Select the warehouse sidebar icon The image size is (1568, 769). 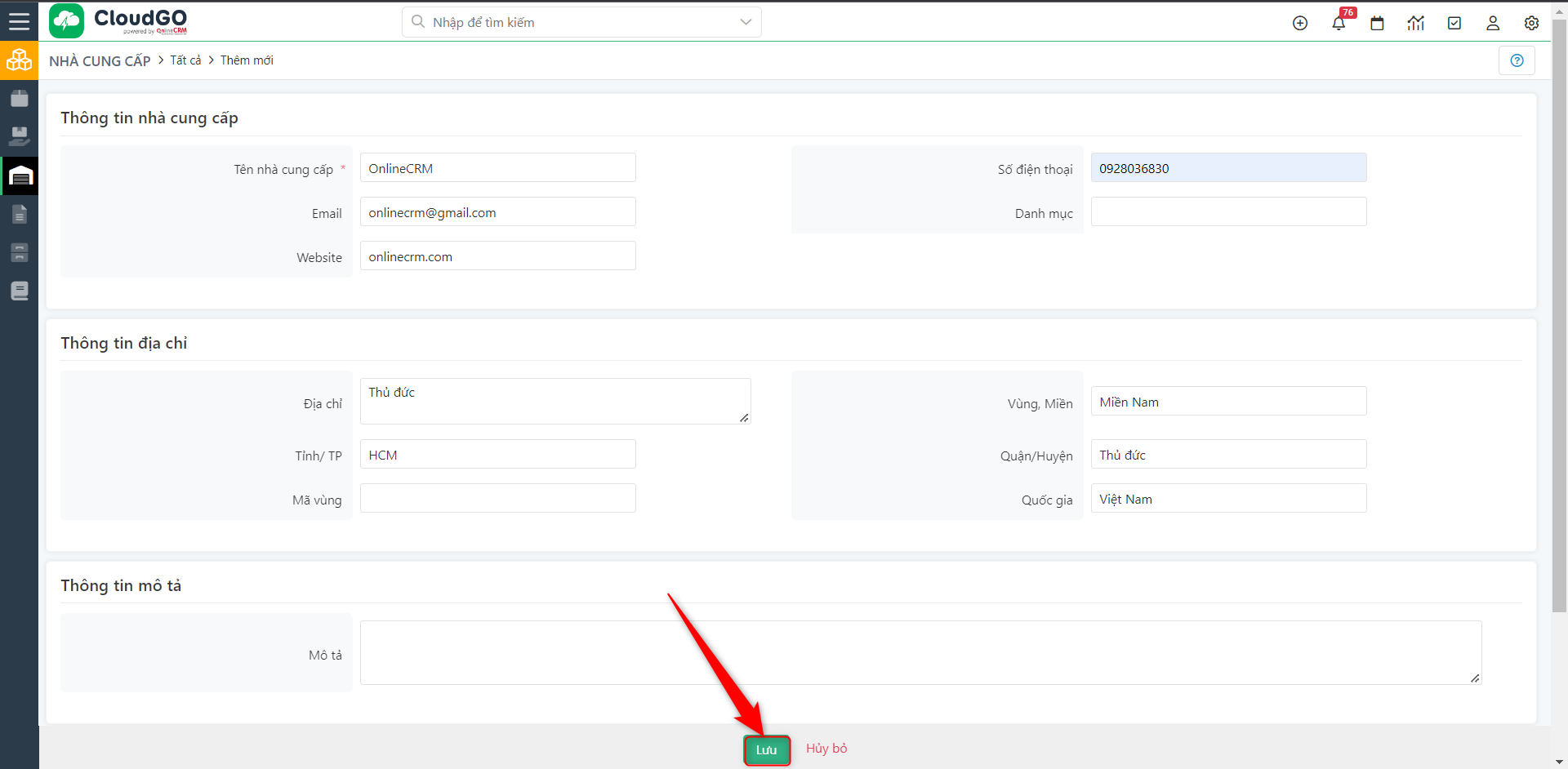click(x=20, y=176)
